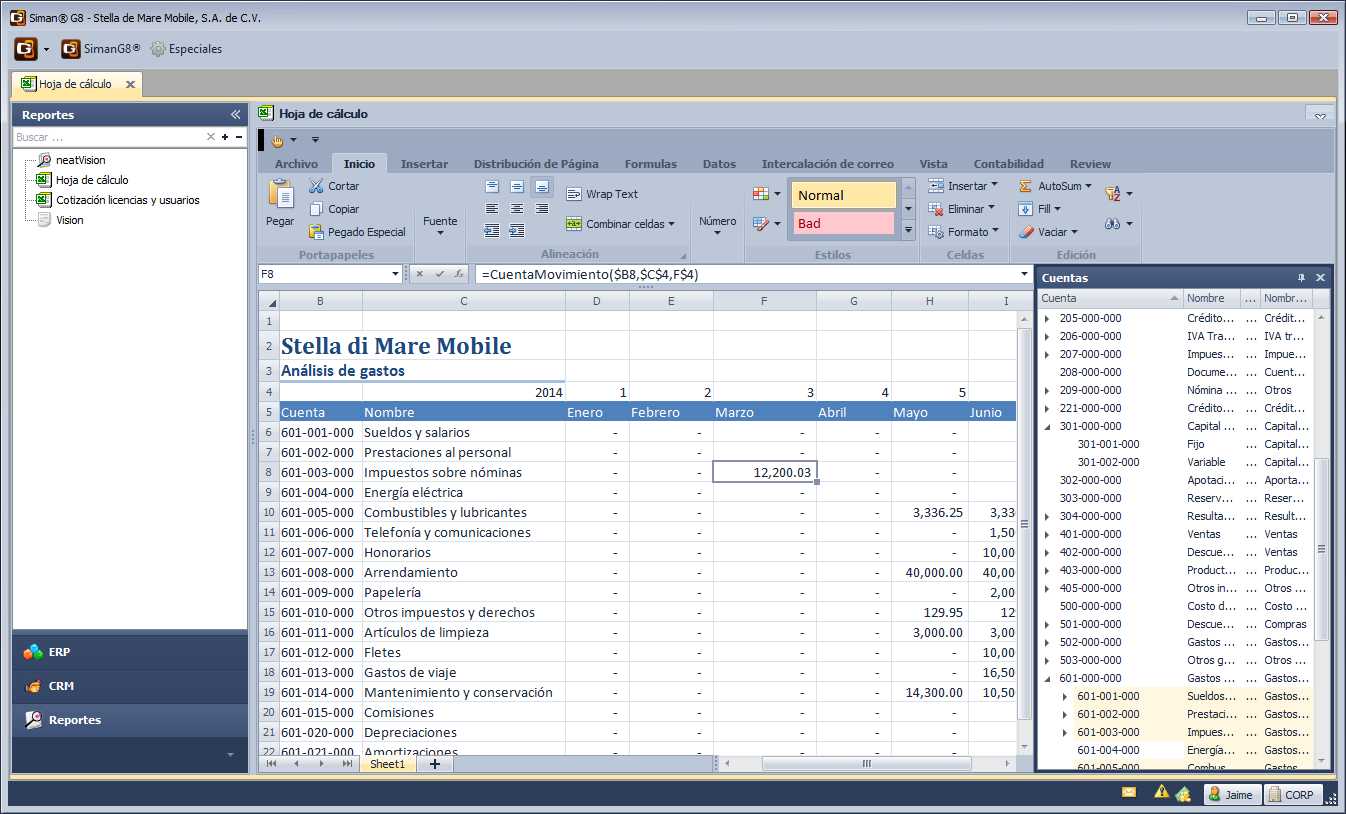Toggle Wrap Text
Viewport: 1346px width, 814px height.
(602, 194)
